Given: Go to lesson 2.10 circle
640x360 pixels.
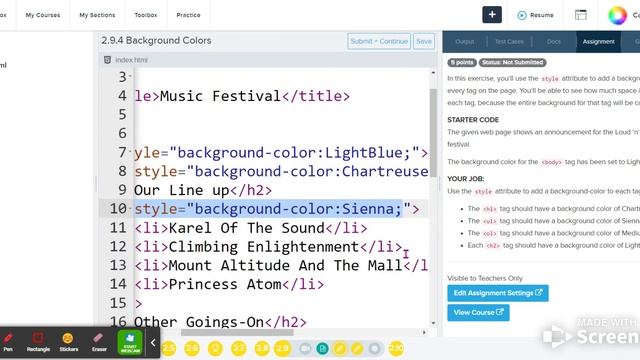Looking at the screenshot, I should 396,349.
